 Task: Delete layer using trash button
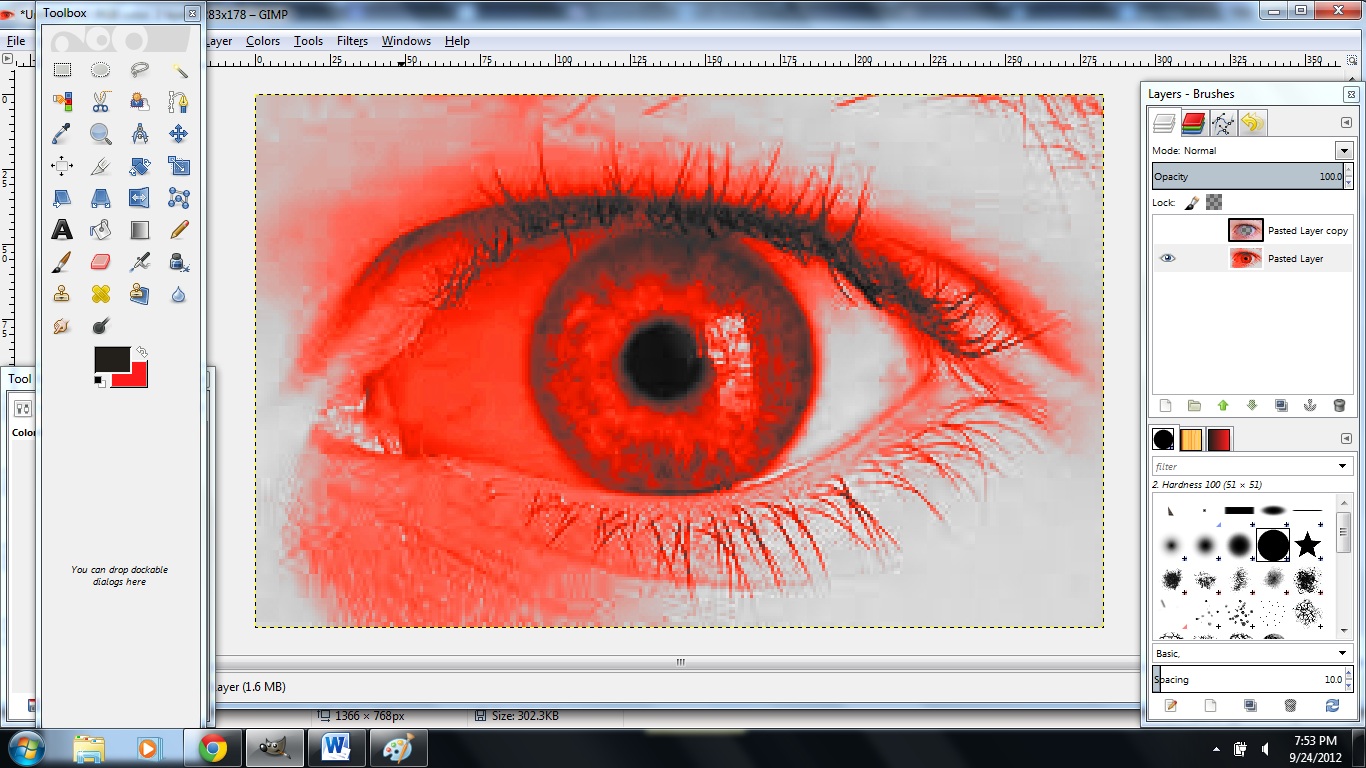[1339, 406]
